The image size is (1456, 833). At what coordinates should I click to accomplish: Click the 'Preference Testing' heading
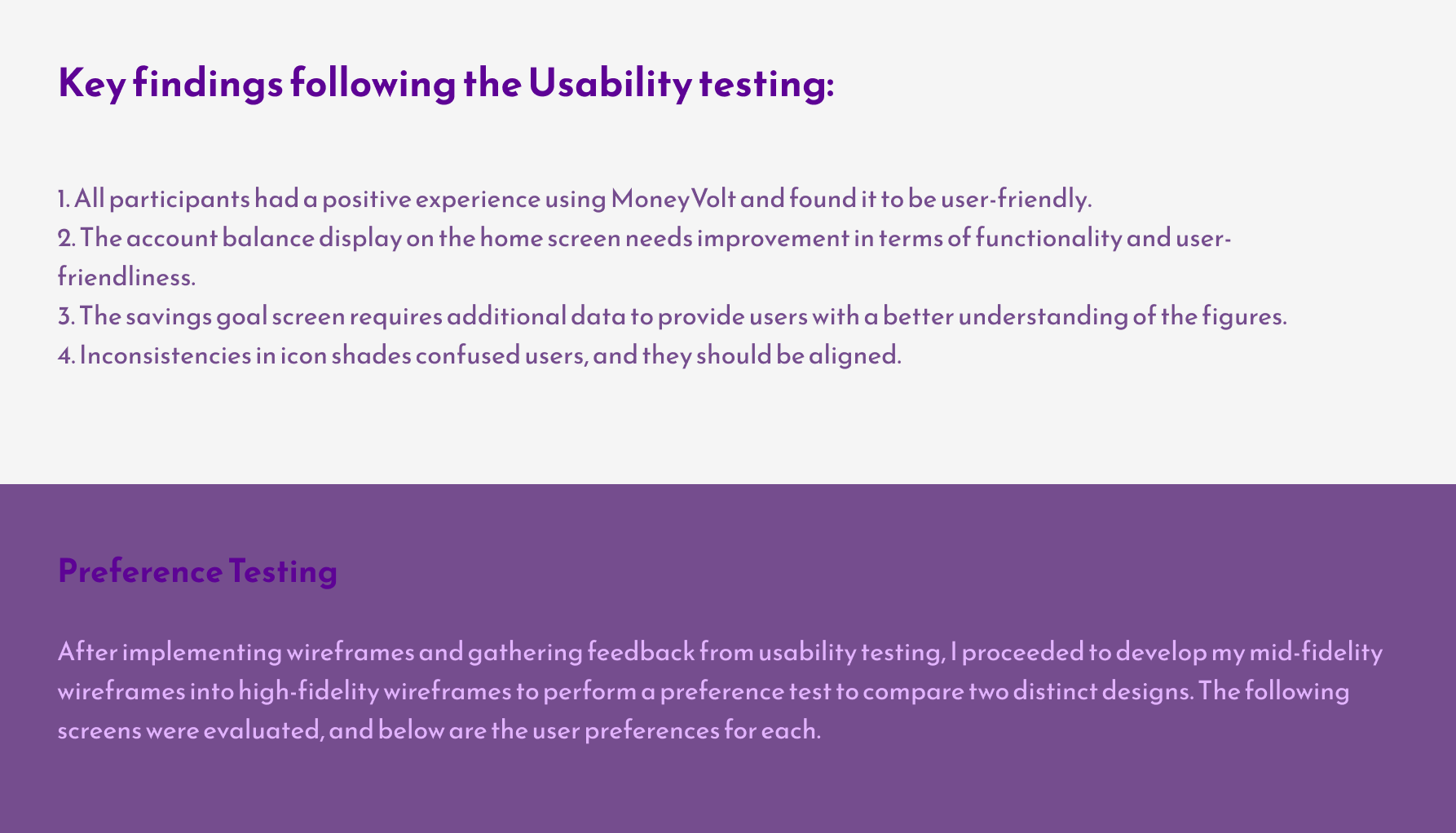coord(197,571)
